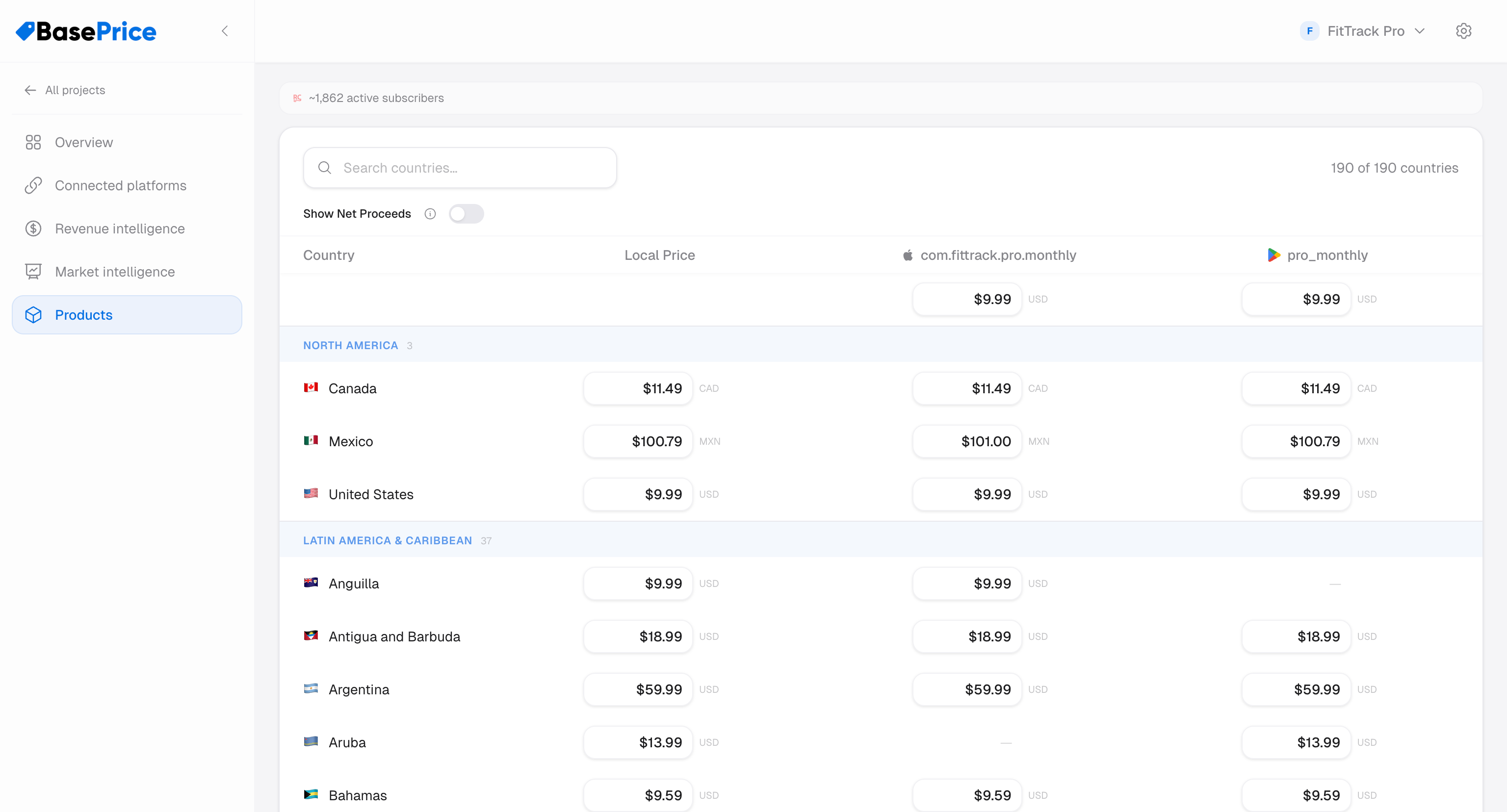Open the FitTrack Pro project dropdown
Viewport: 1507px width, 812px height.
1362,31
